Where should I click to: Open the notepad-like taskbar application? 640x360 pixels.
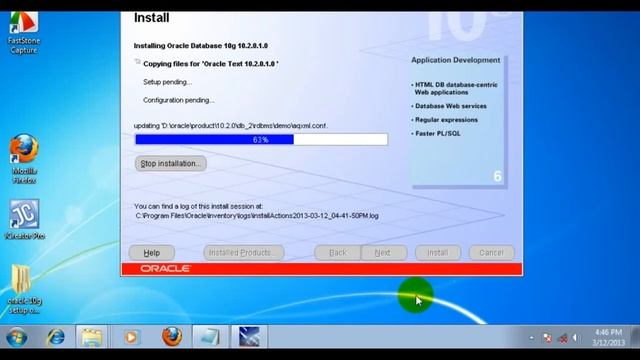211,337
